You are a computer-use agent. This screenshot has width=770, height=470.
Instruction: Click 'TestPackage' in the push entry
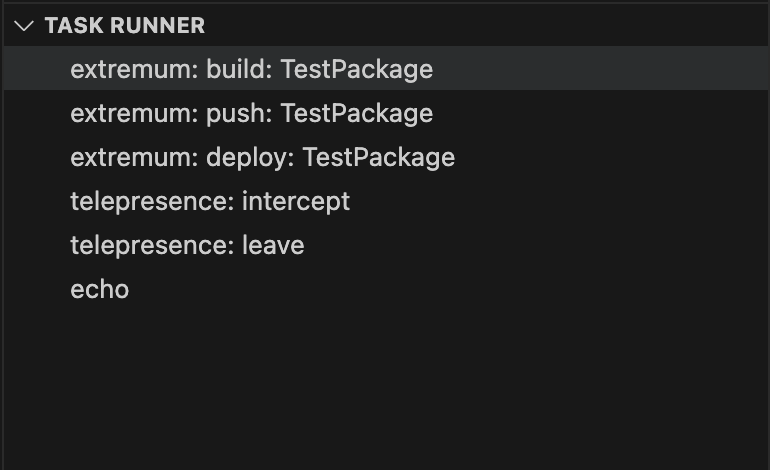[356, 114]
